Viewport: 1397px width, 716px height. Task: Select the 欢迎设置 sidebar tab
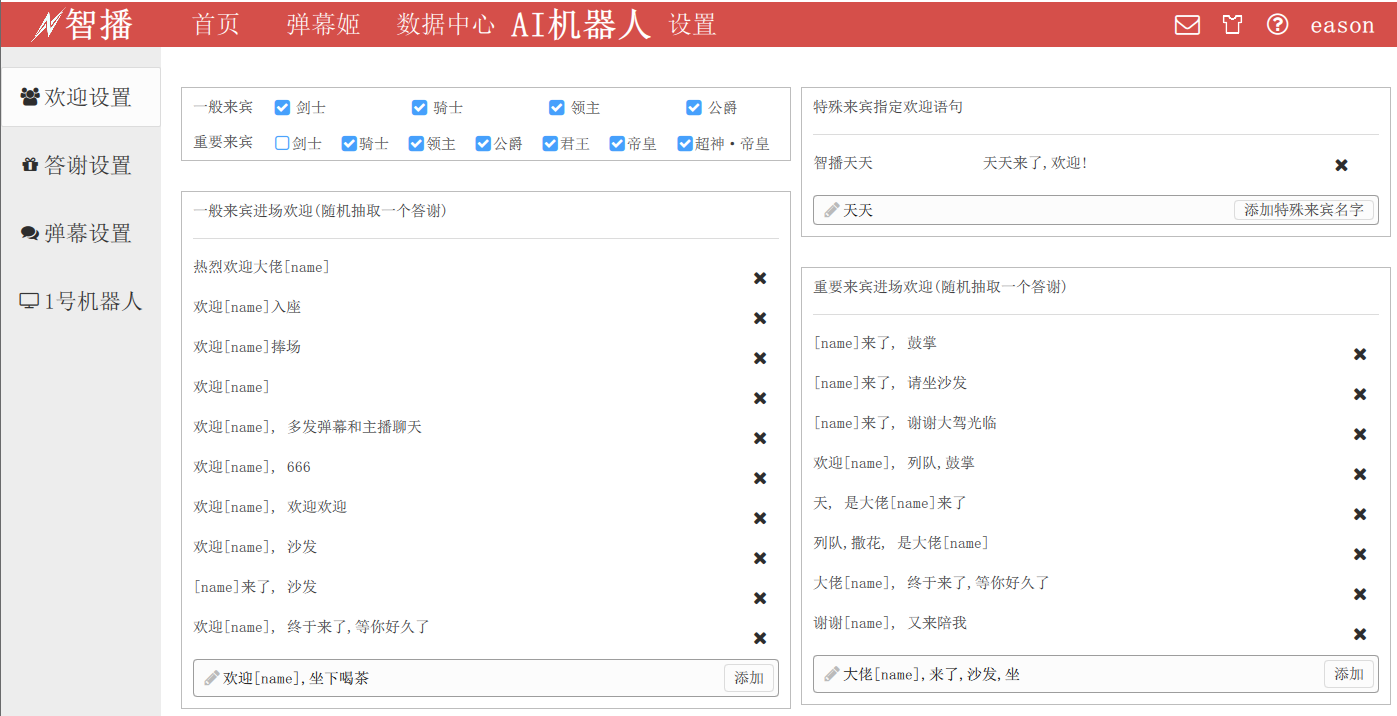pyautogui.click(x=80, y=97)
